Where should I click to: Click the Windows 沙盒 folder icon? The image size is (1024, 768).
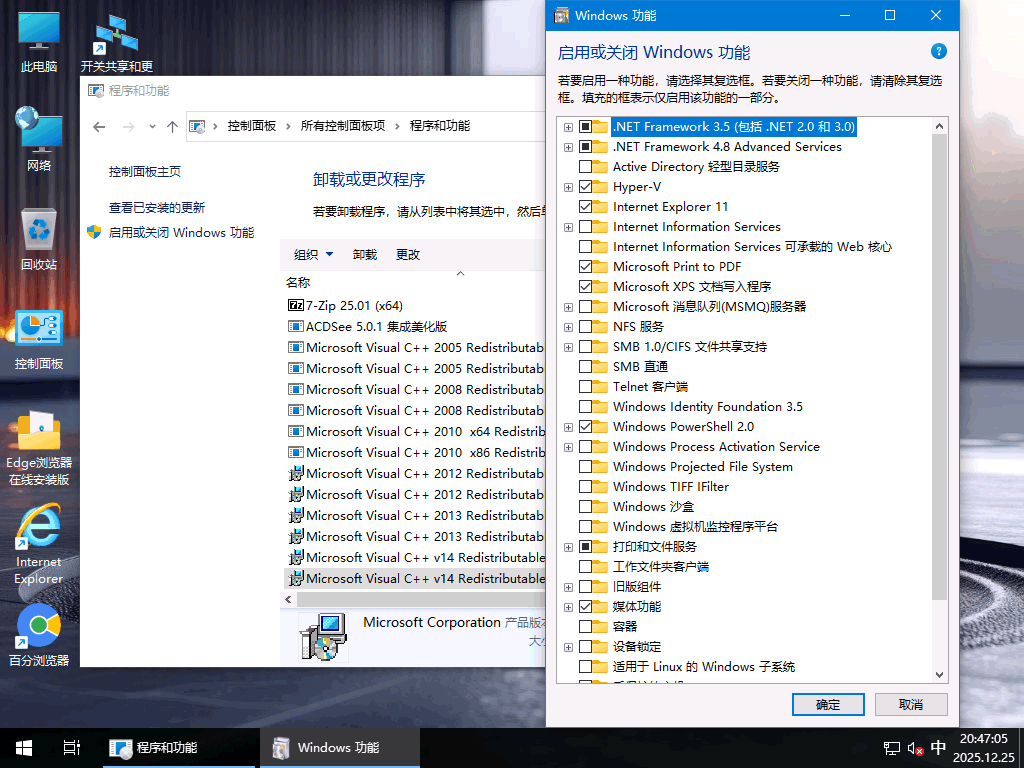point(600,507)
